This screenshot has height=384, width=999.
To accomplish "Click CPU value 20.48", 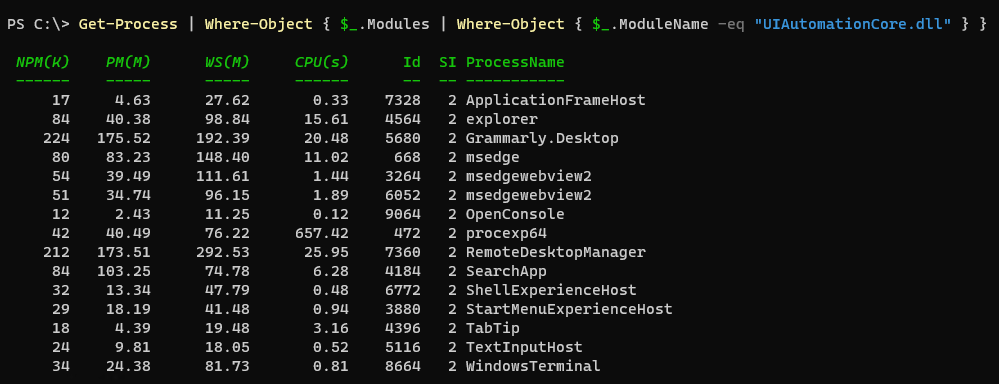I will click(326, 138).
